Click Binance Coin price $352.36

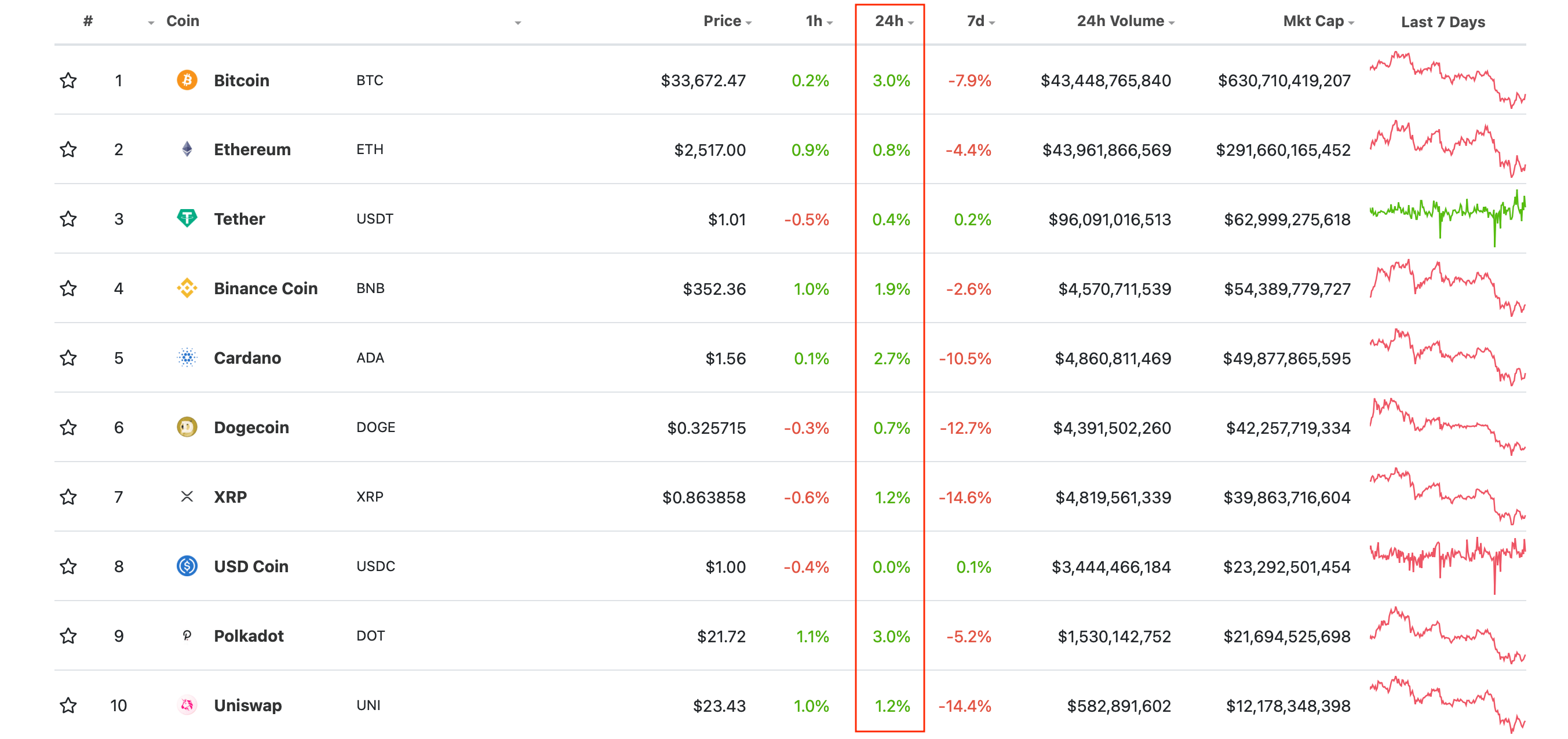click(714, 289)
